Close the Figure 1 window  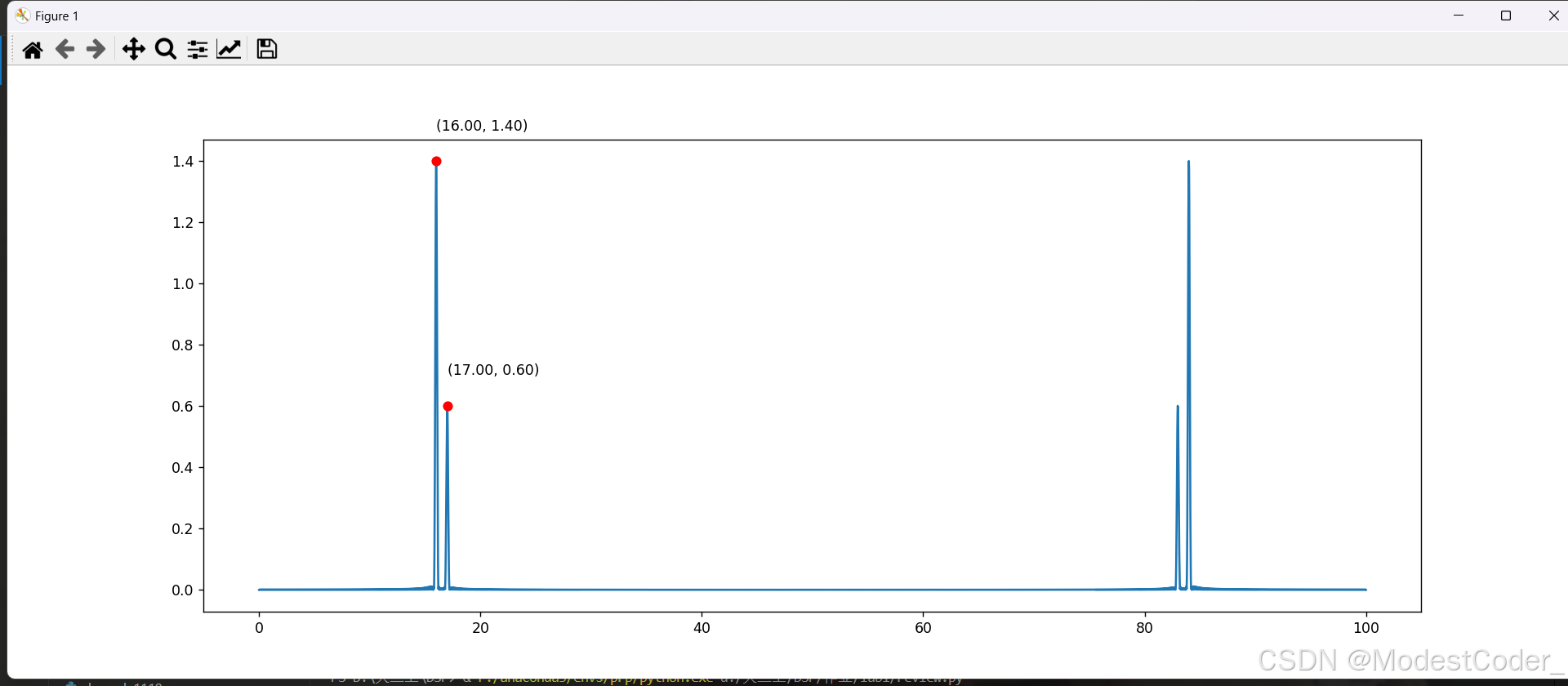pyautogui.click(x=1553, y=16)
